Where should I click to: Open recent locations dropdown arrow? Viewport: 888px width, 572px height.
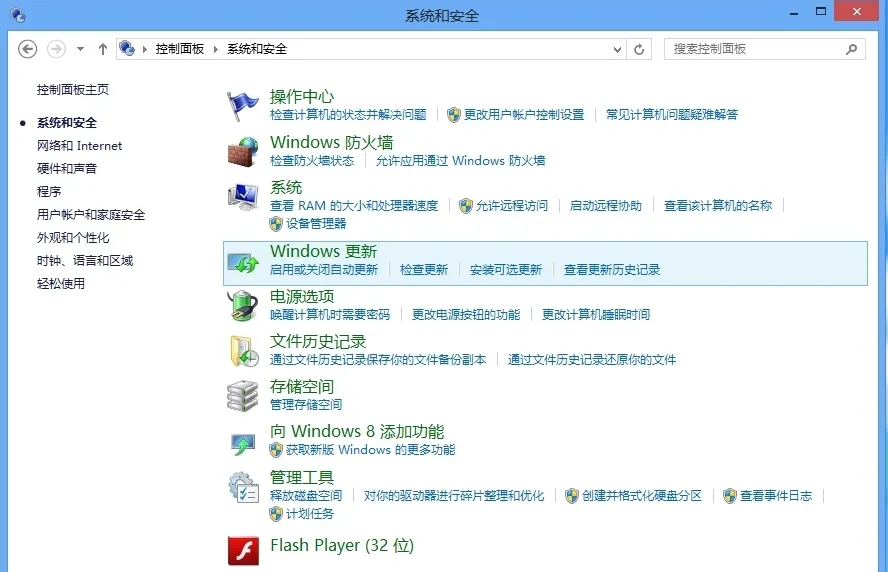80,49
